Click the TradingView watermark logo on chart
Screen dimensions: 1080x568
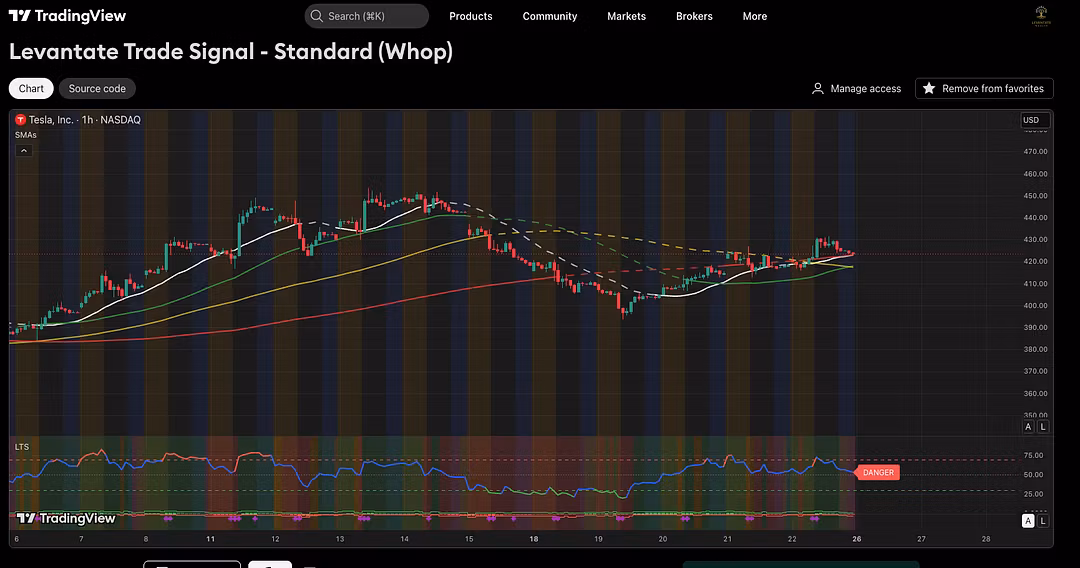click(x=66, y=518)
